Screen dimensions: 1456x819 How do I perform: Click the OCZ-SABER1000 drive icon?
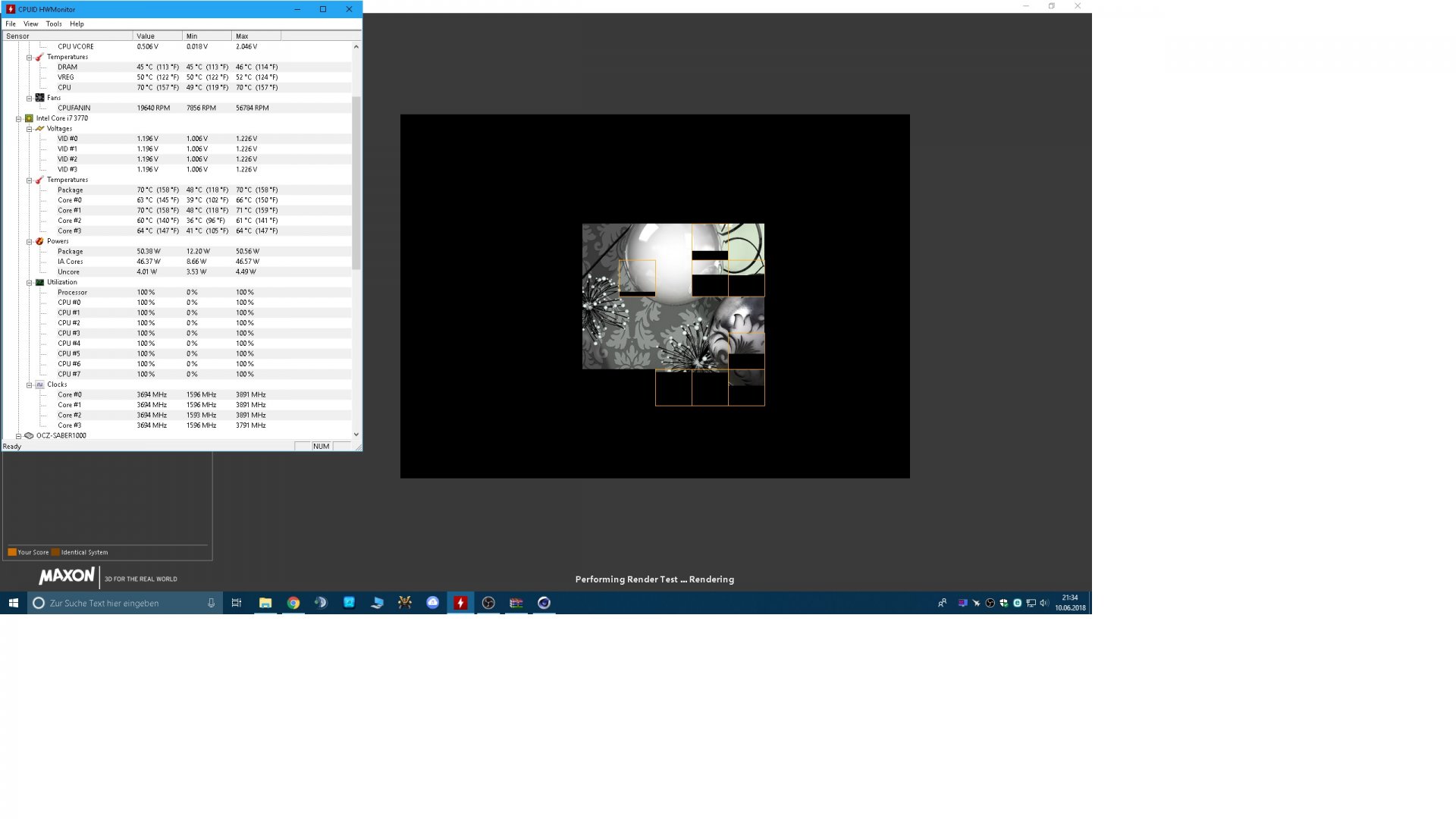29,435
